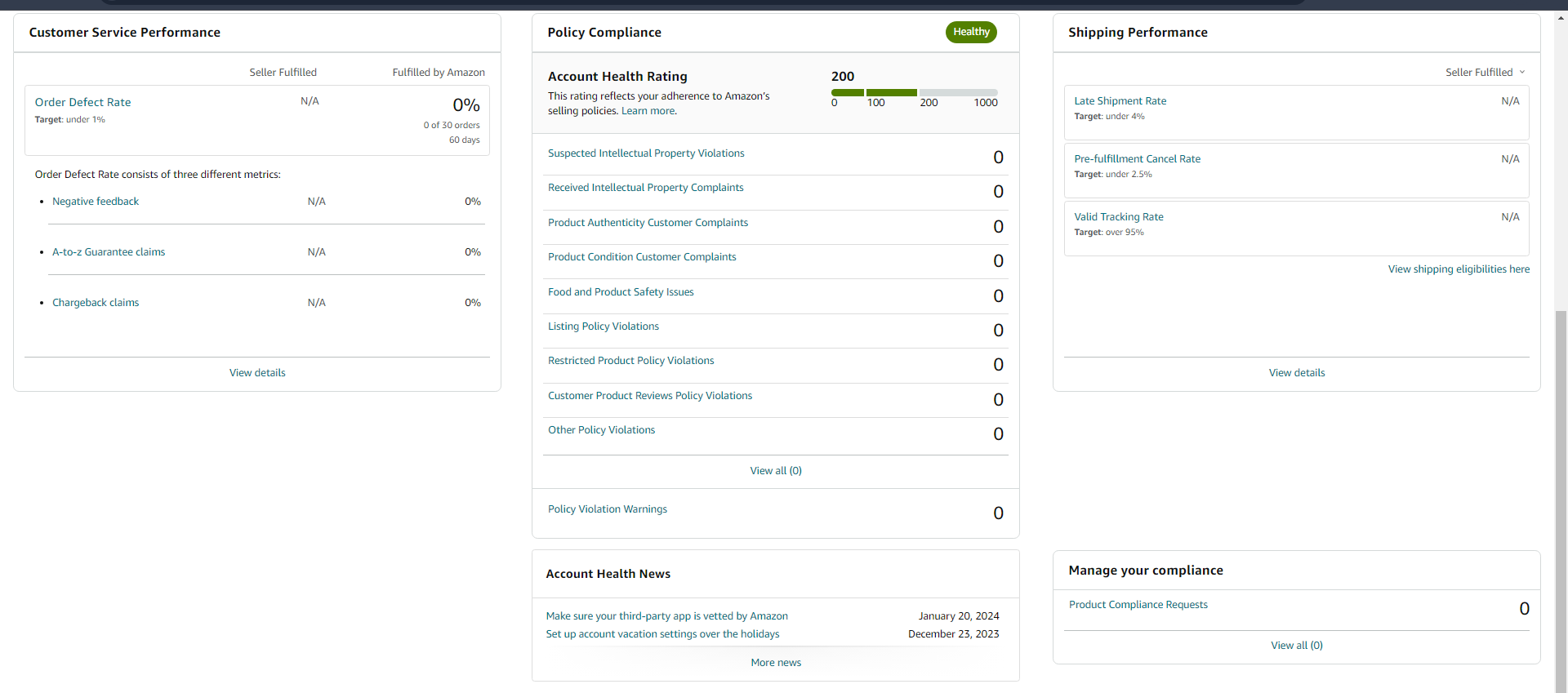Screen dimensions: 1568x693
Task: Open Pre-fulfillment Cancel Rate metric
Action: [x=1138, y=159]
